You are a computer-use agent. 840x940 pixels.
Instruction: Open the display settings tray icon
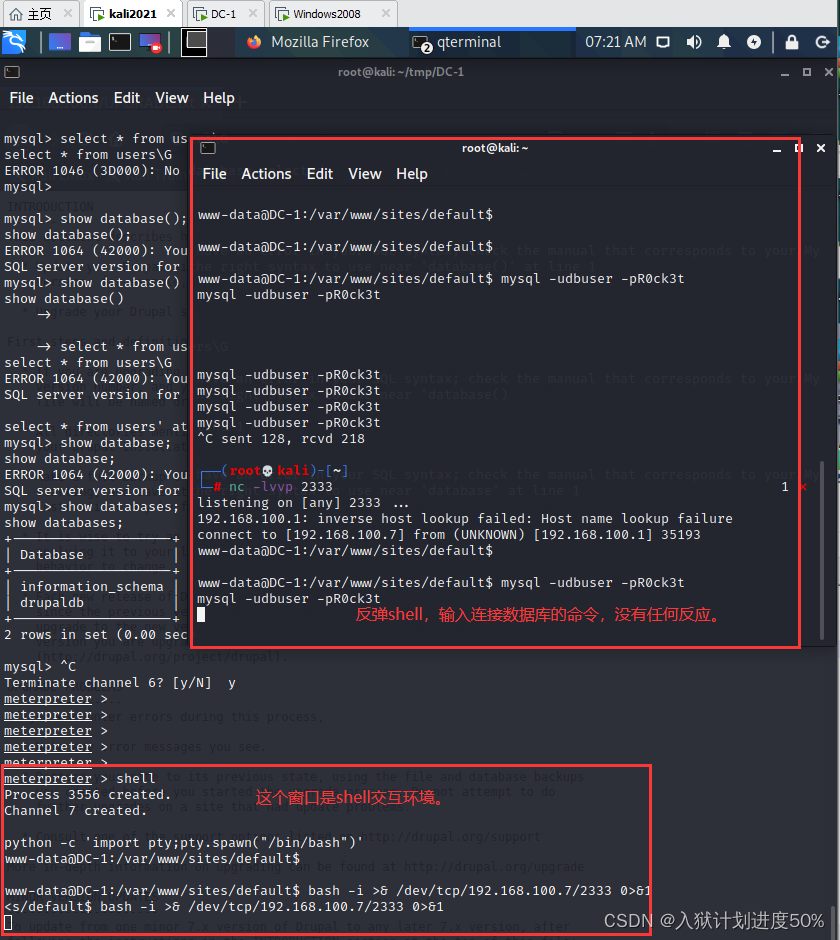pyautogui.click(x=663, y=42)
